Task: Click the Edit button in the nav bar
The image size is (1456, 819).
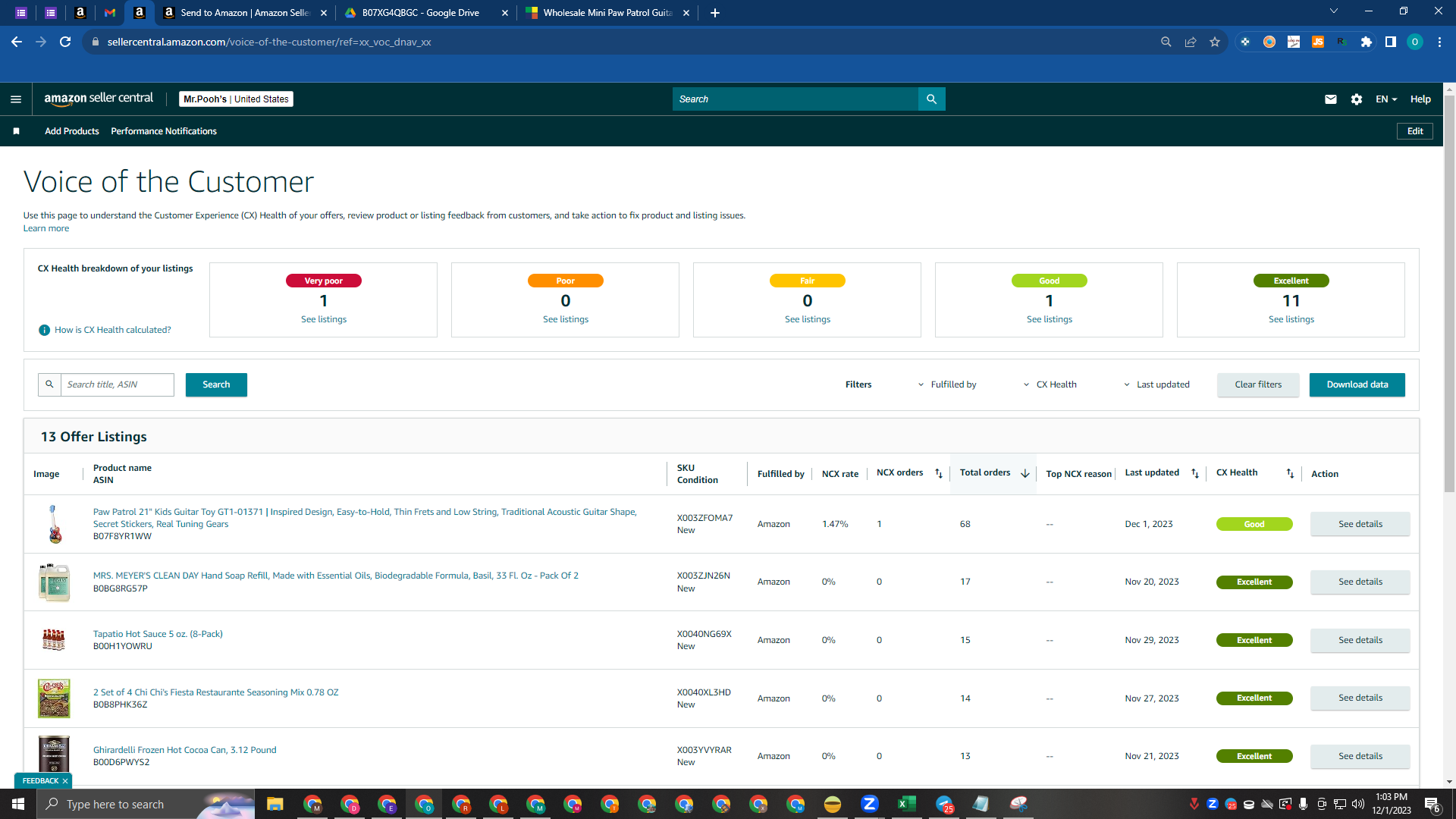Action: click(x=1415, y=131)
